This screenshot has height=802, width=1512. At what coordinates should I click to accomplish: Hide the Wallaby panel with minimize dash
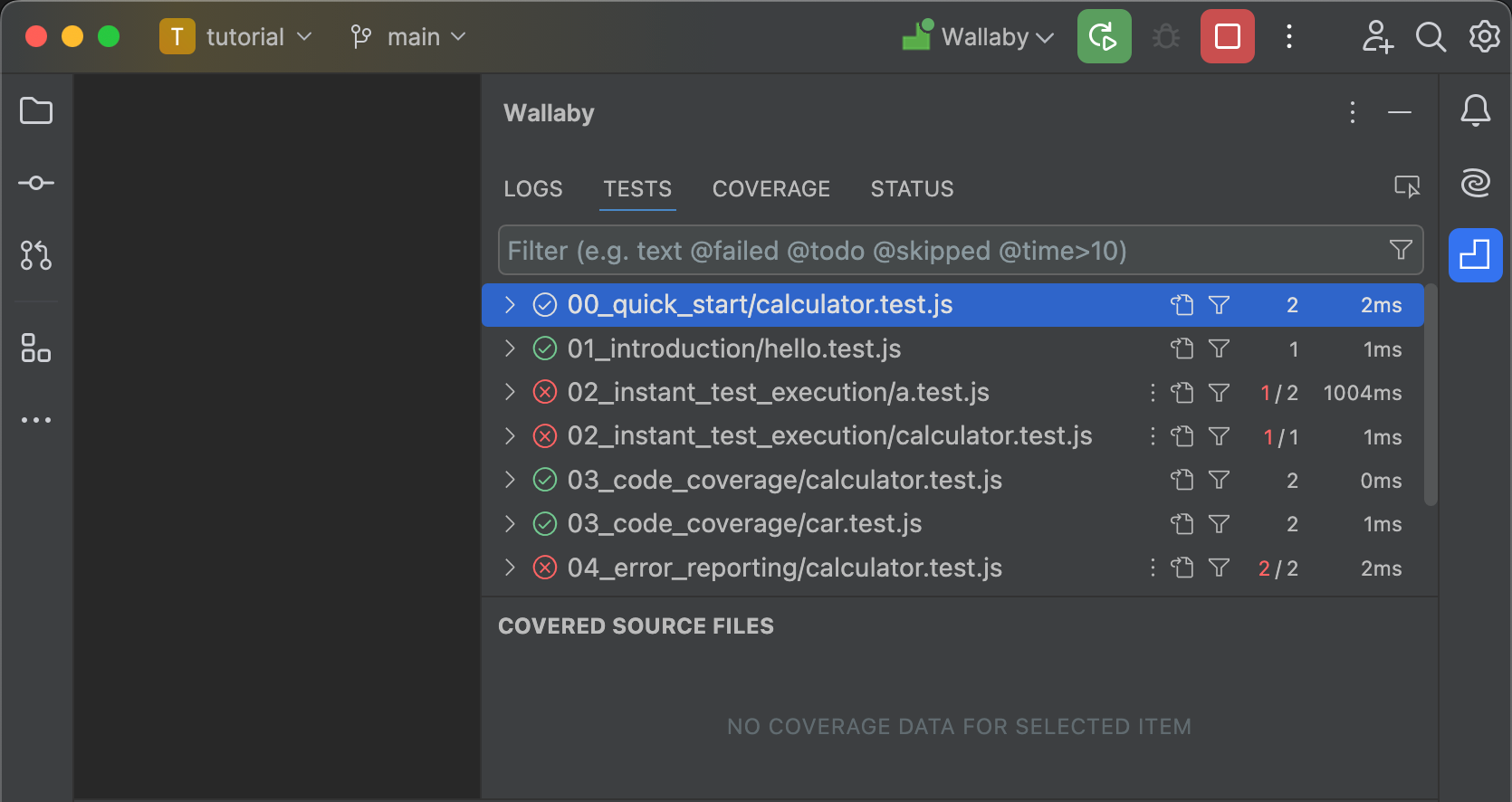pyautogui.click(x=1400, y=112)
